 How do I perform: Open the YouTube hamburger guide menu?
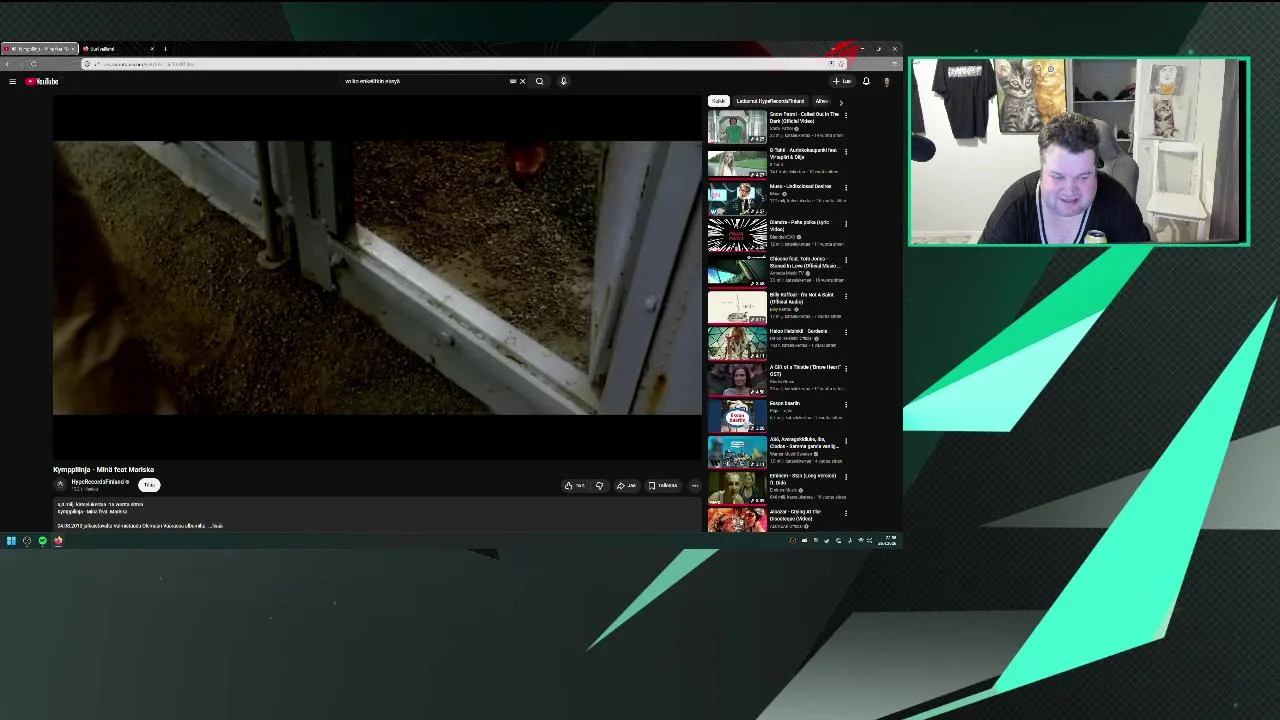pos(12,81)
